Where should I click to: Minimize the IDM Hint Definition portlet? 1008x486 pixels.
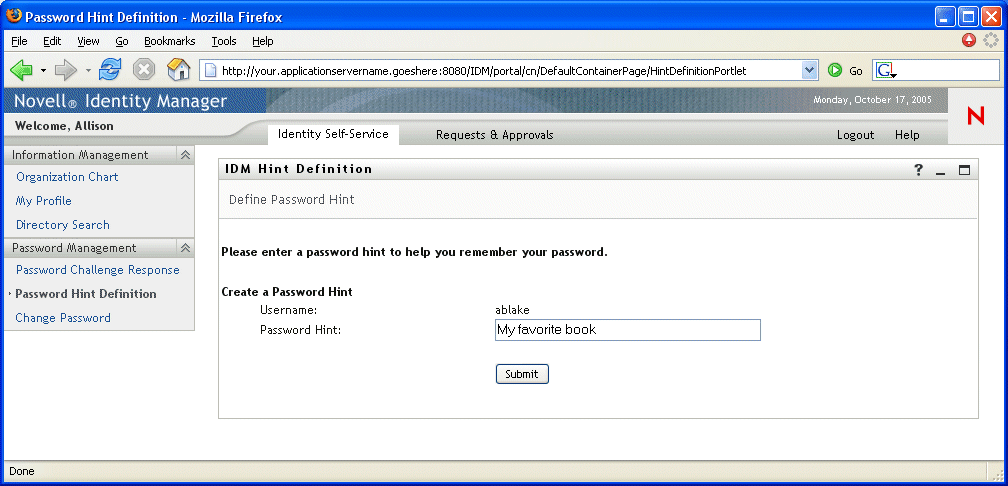941,171
